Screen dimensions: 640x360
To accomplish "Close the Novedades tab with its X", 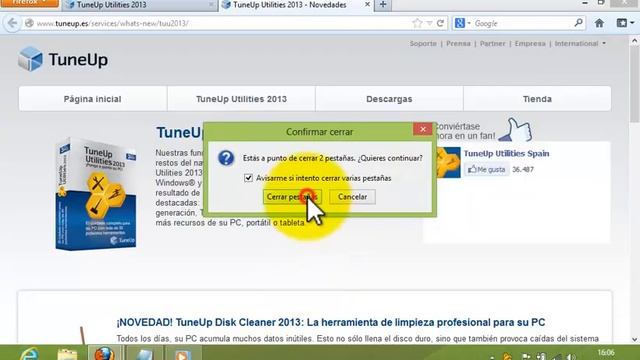I will [367, 4].
